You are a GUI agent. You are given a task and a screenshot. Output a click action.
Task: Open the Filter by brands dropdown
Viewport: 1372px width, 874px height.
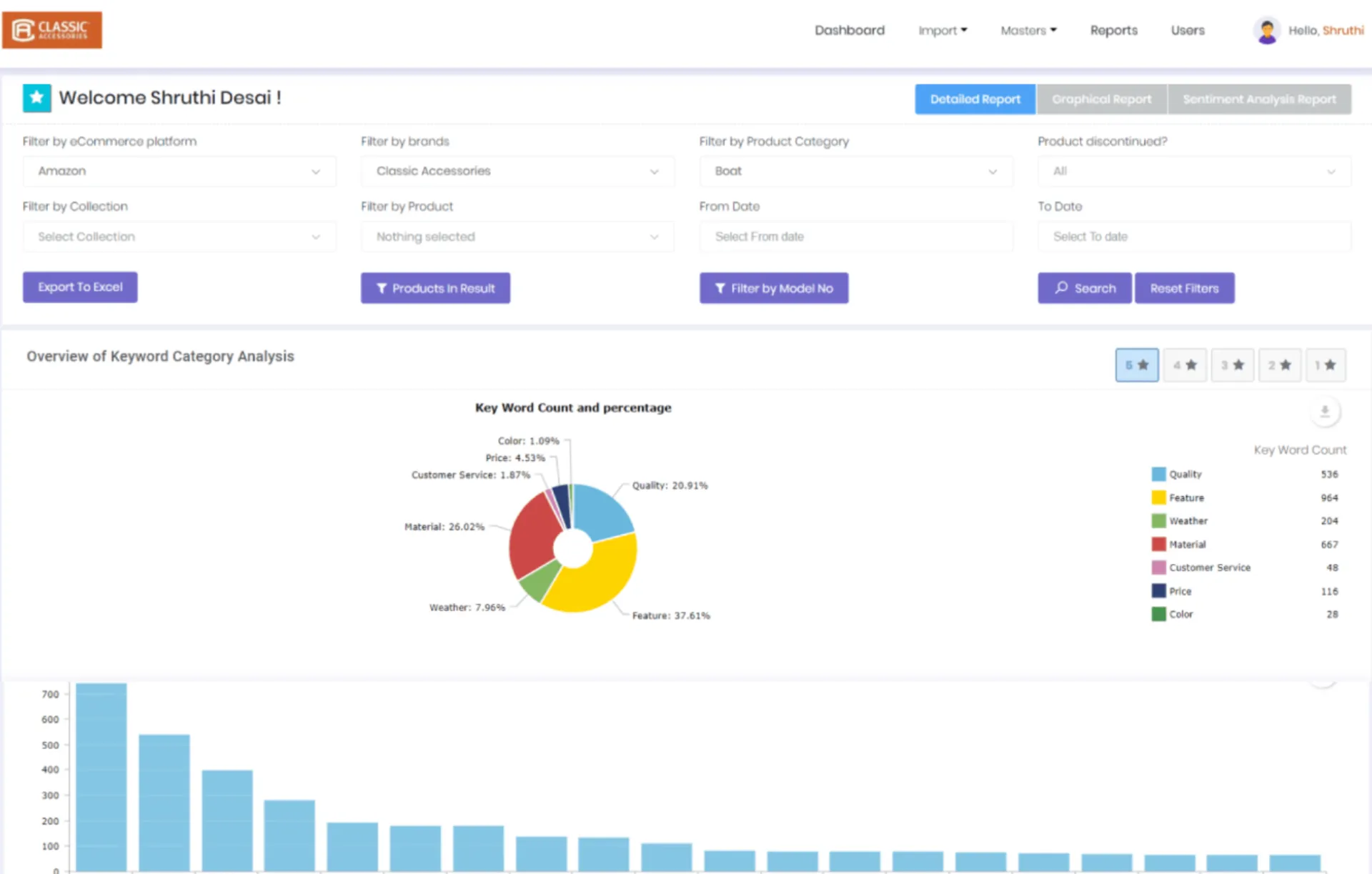pyautogui.click(x=517, y=171)
